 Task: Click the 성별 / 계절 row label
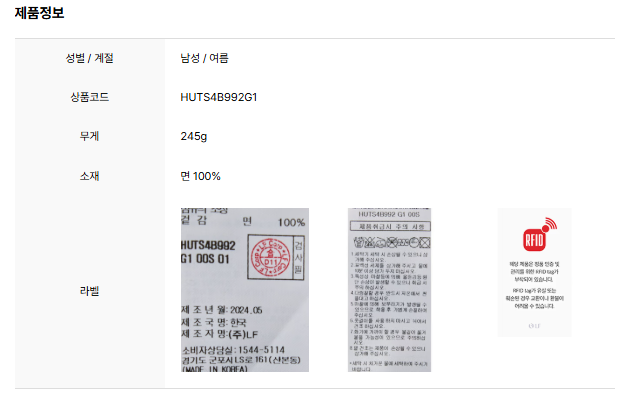click(x=89, y=58)
